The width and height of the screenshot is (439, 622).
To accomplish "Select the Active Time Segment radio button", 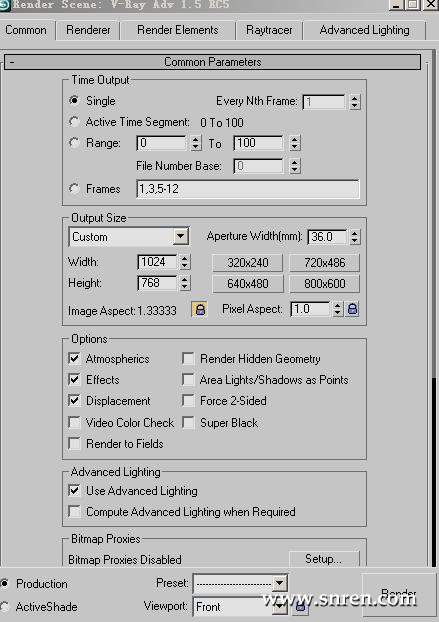I will (x=74, y=121).
